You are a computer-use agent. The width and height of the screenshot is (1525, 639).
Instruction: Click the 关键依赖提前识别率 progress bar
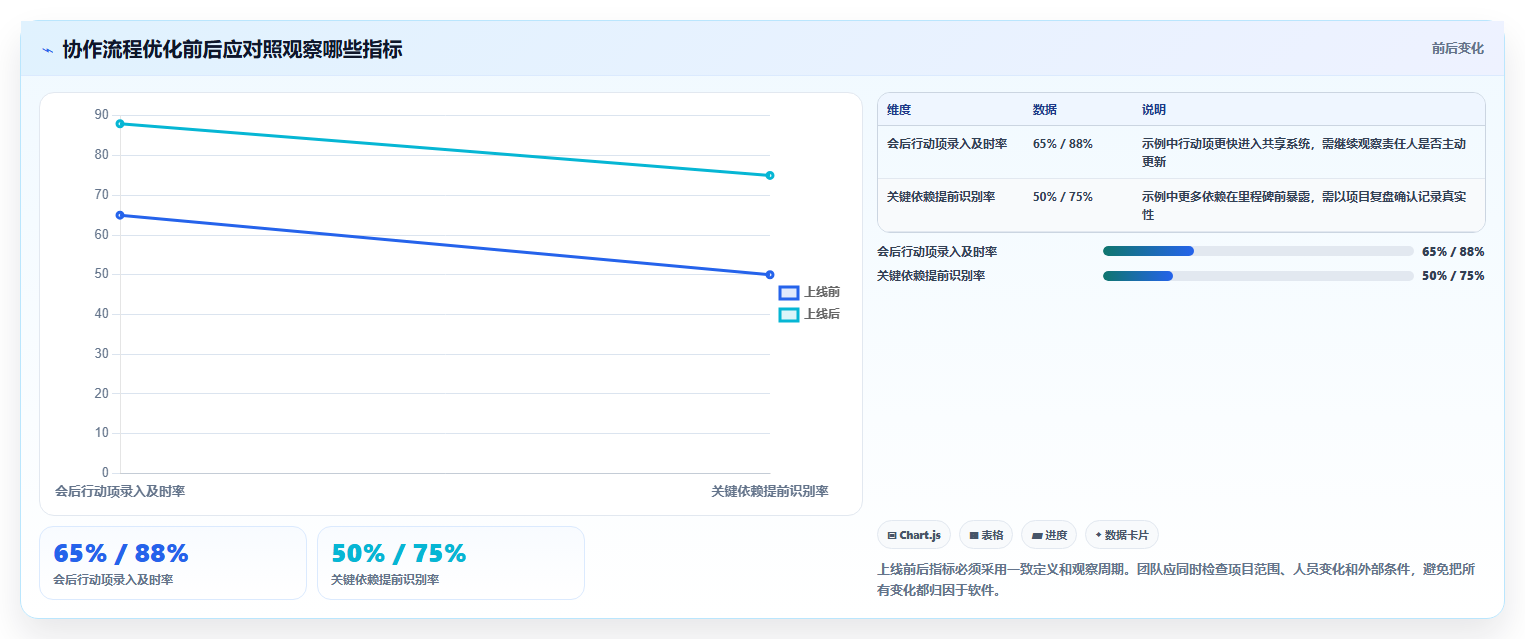(x=1258, y=276)
